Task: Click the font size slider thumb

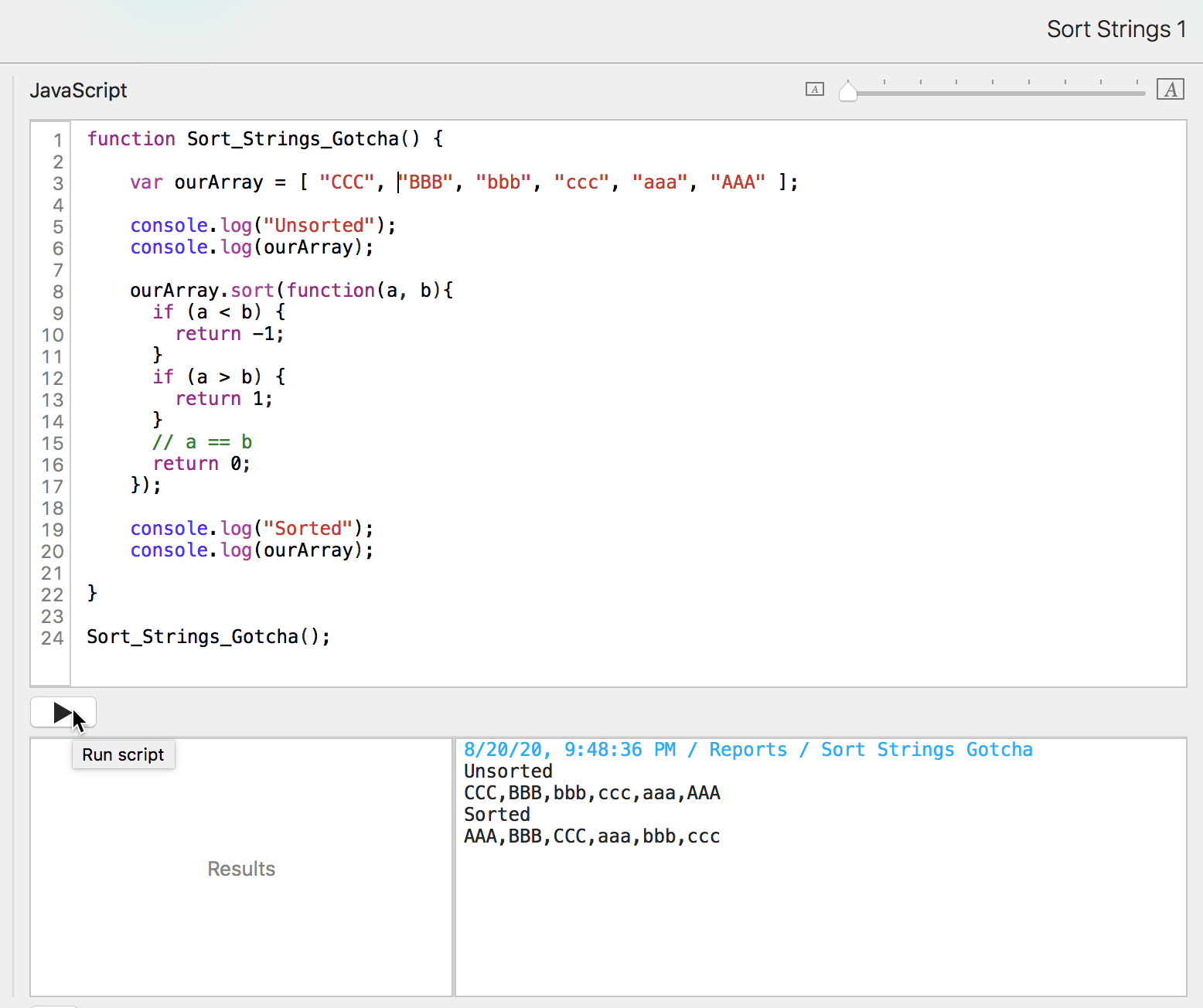Action: 848,92
